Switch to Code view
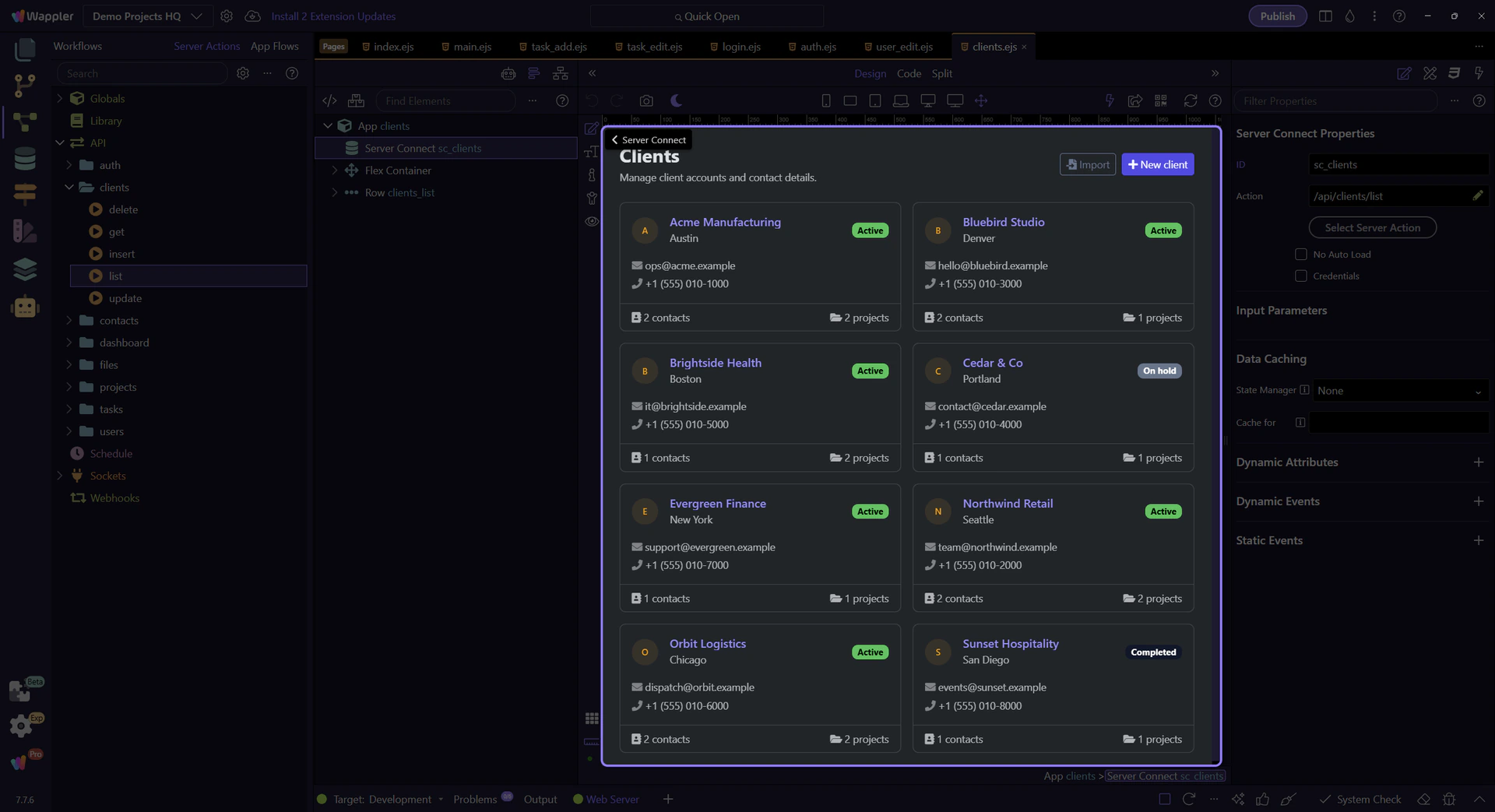 click(909, 74)
